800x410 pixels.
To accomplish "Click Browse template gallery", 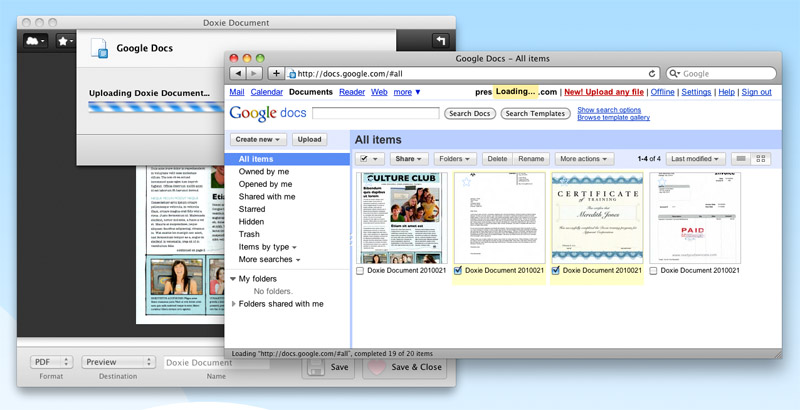I will pos(613,117).
